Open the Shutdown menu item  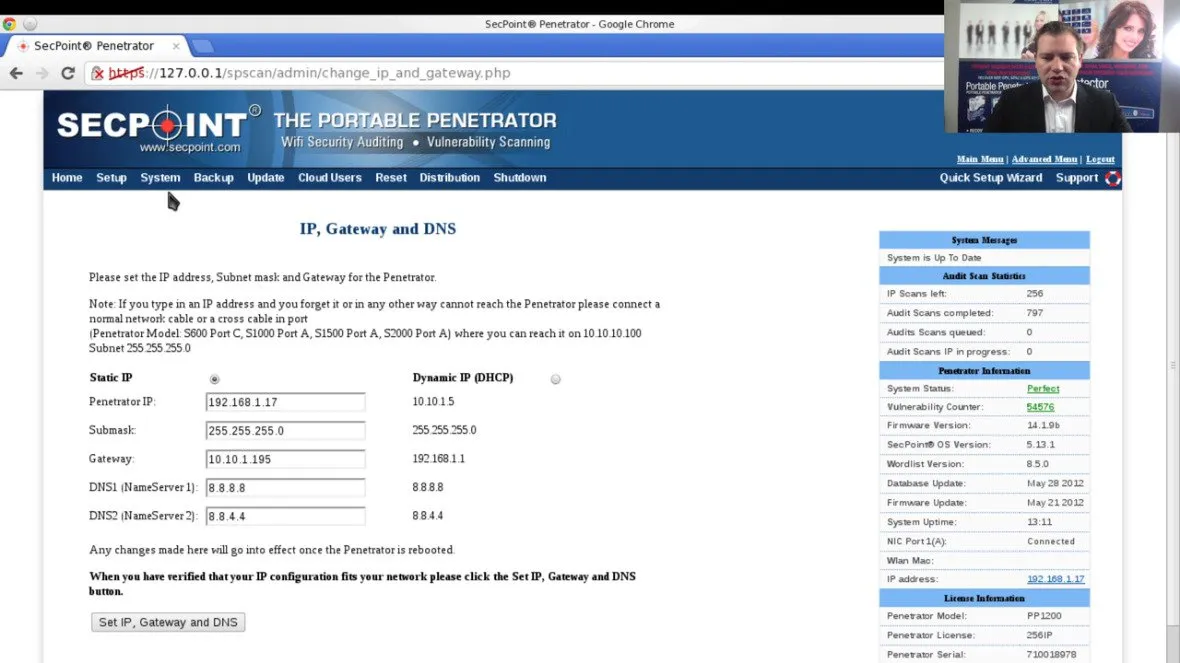pyautogui.click(x=520, y=178)
